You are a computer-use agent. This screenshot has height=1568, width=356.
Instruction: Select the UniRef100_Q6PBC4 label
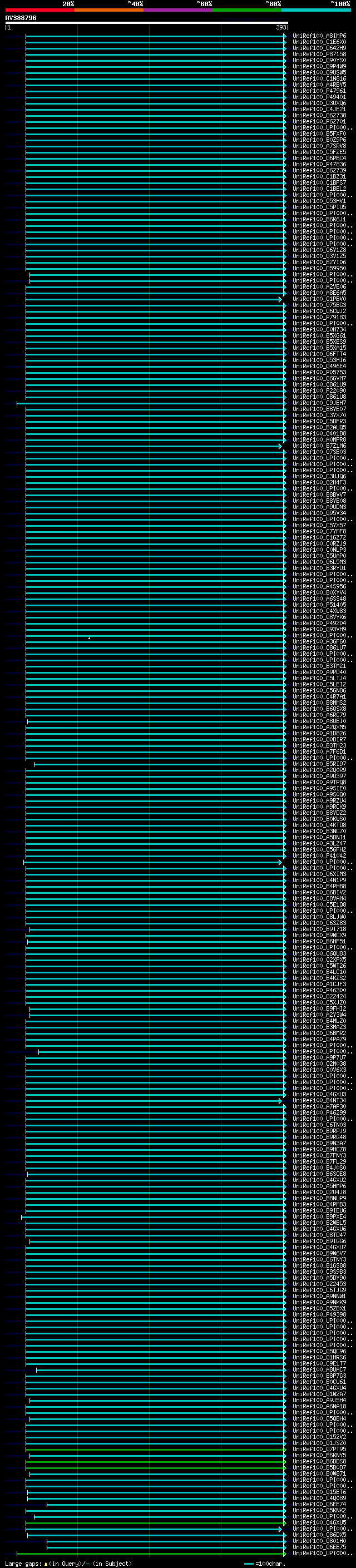[x=319, y=159]
